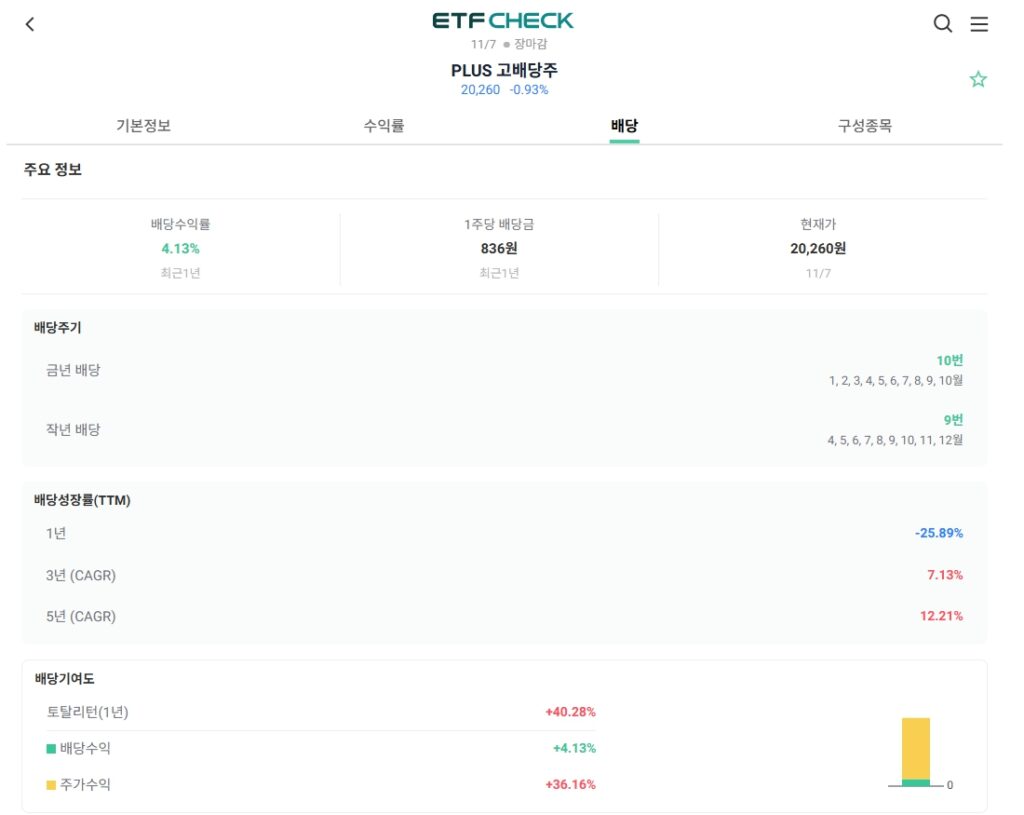
Task: Click months list 1, 2, 3, 4, 5, 6, 7, 8, 9, 10월
Action: coord(895,380)
